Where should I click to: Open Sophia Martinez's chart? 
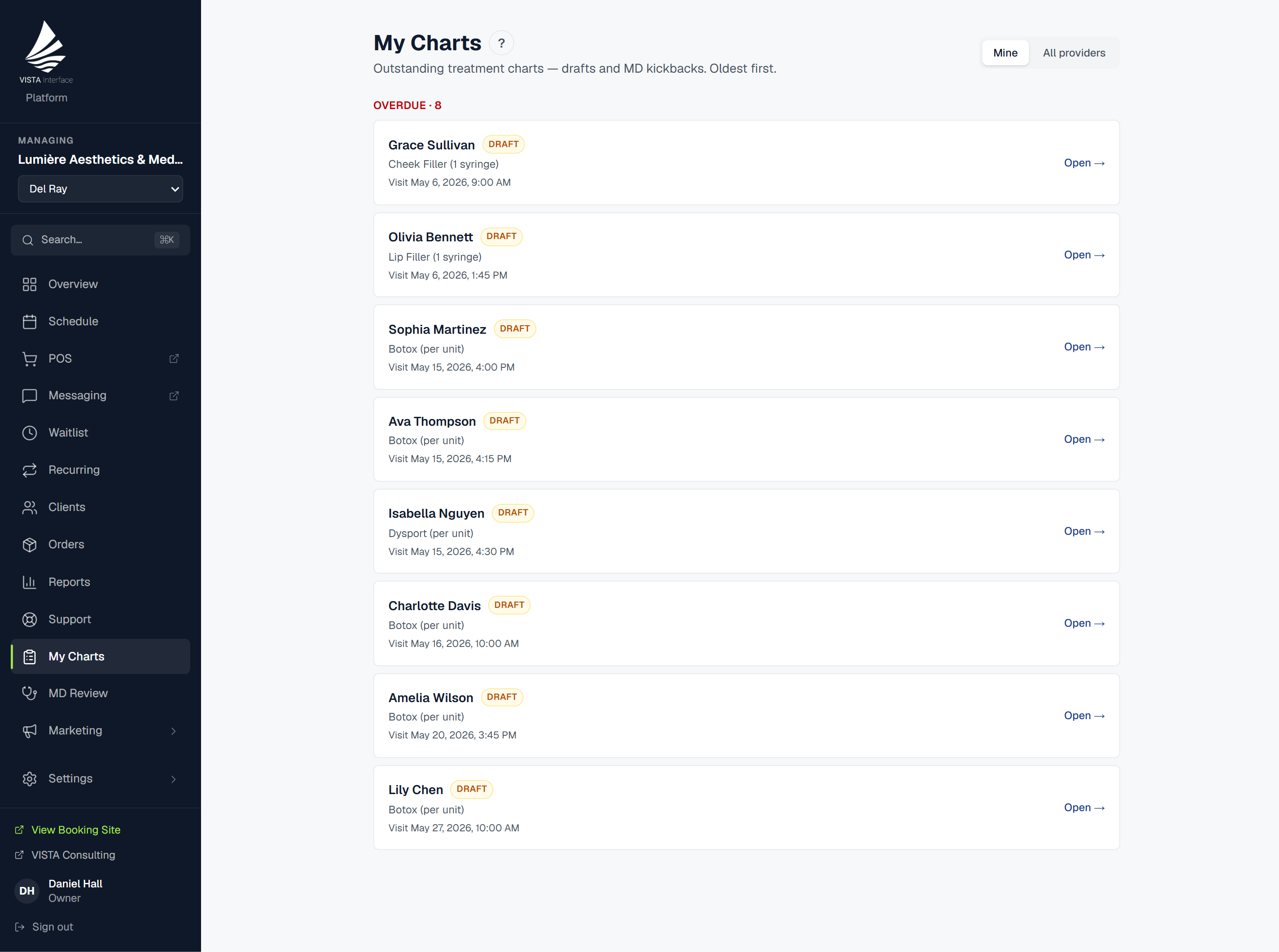(1084, 347)
